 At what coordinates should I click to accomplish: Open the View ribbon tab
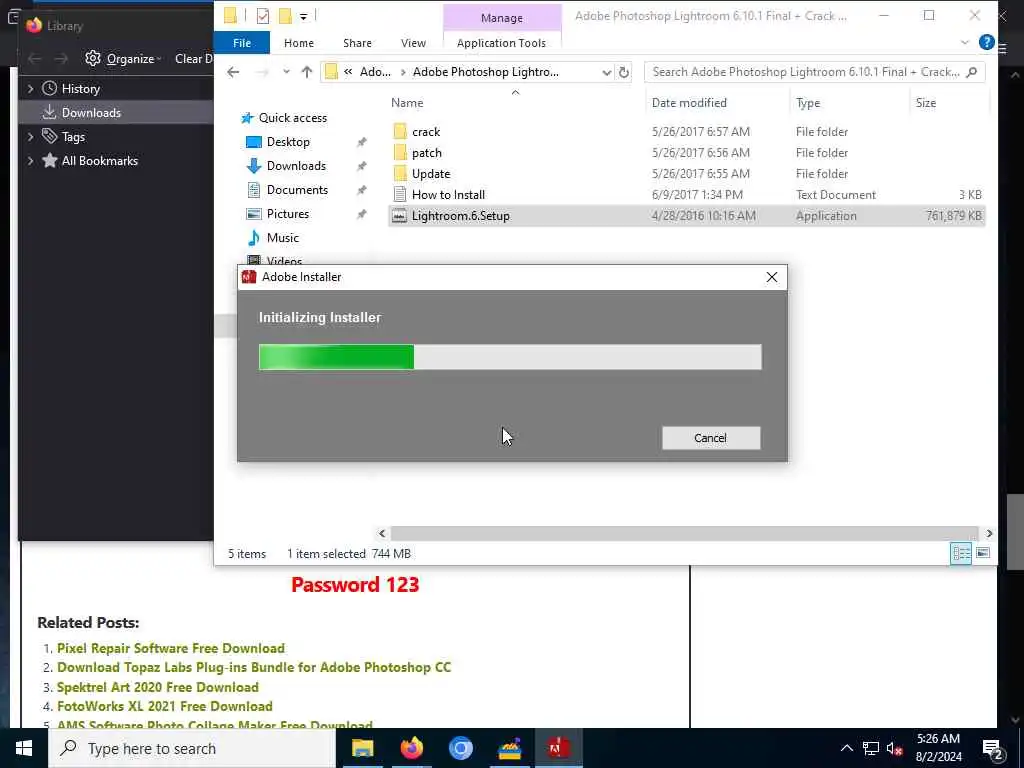click(x=413, y=43)
